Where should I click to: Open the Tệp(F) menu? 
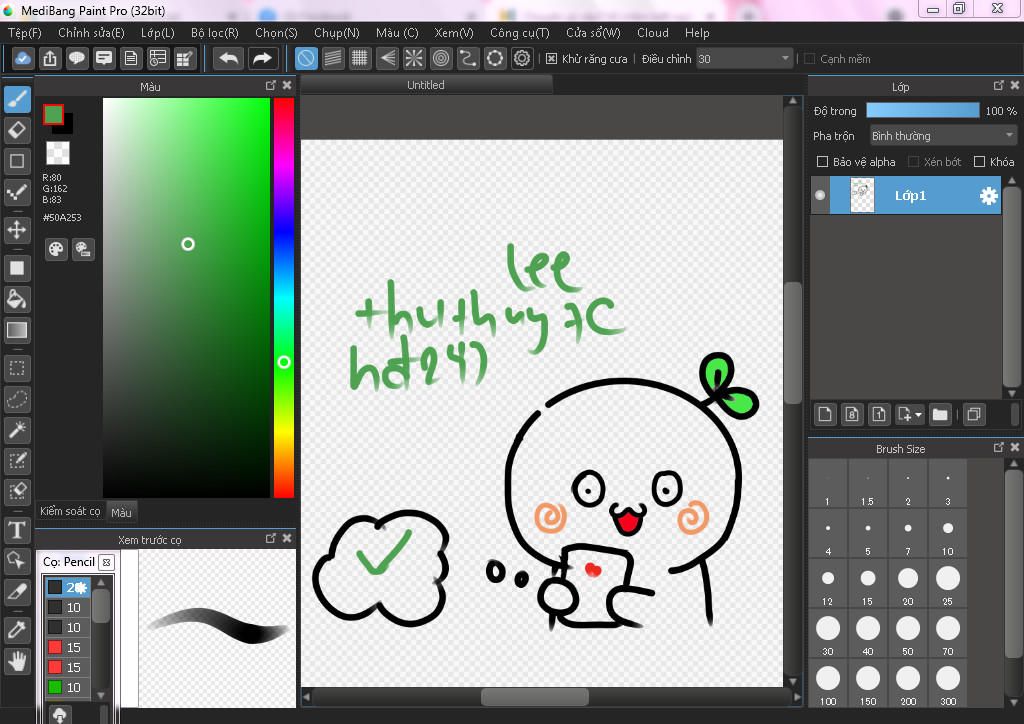click(25, 33)
